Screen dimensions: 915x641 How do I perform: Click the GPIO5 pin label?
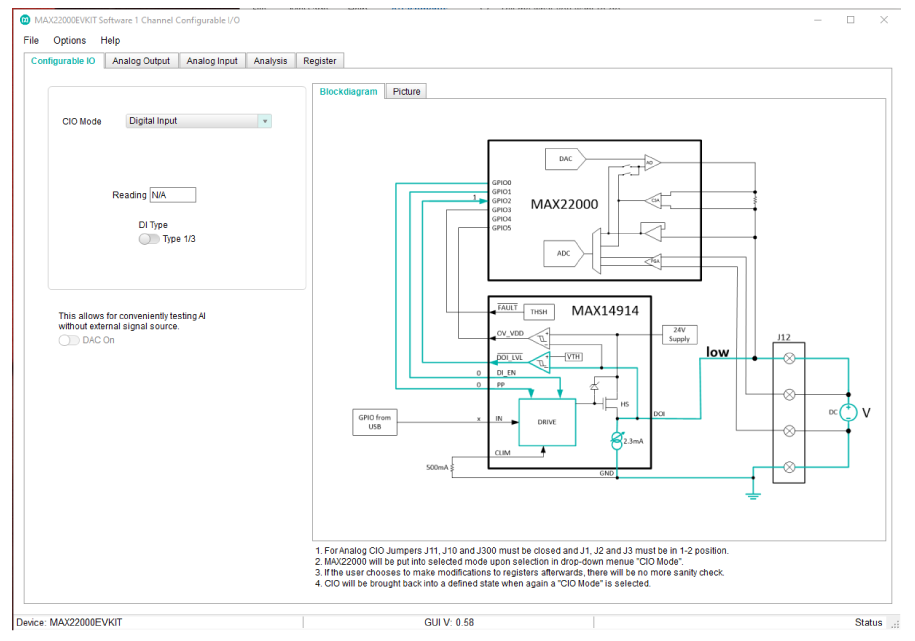(x=501, y=228)
